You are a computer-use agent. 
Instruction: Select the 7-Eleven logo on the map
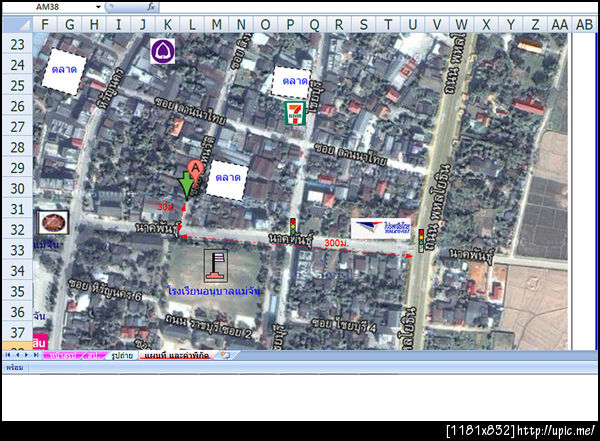pos(295,113)
